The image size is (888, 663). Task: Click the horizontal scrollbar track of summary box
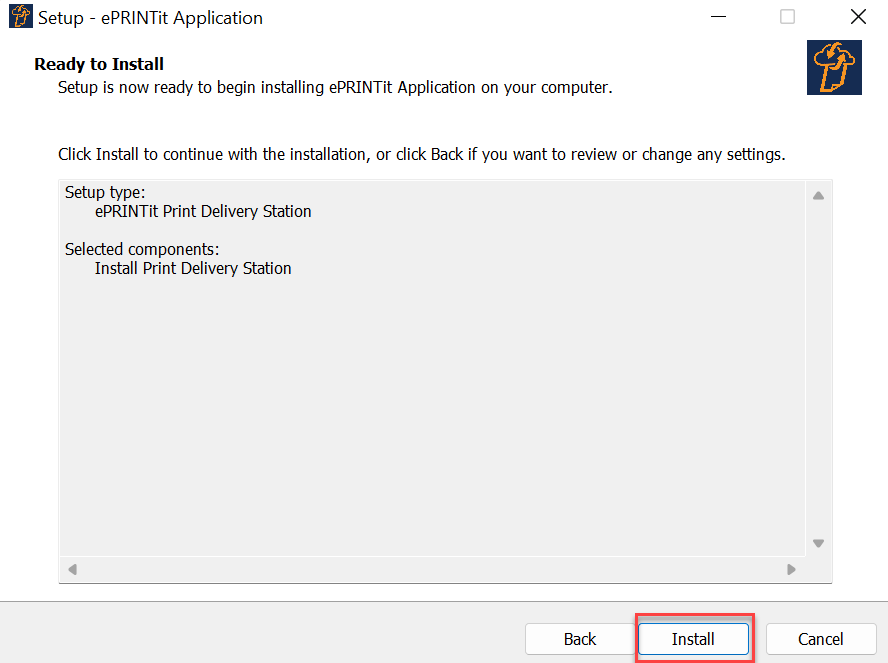tap(430, 570)
